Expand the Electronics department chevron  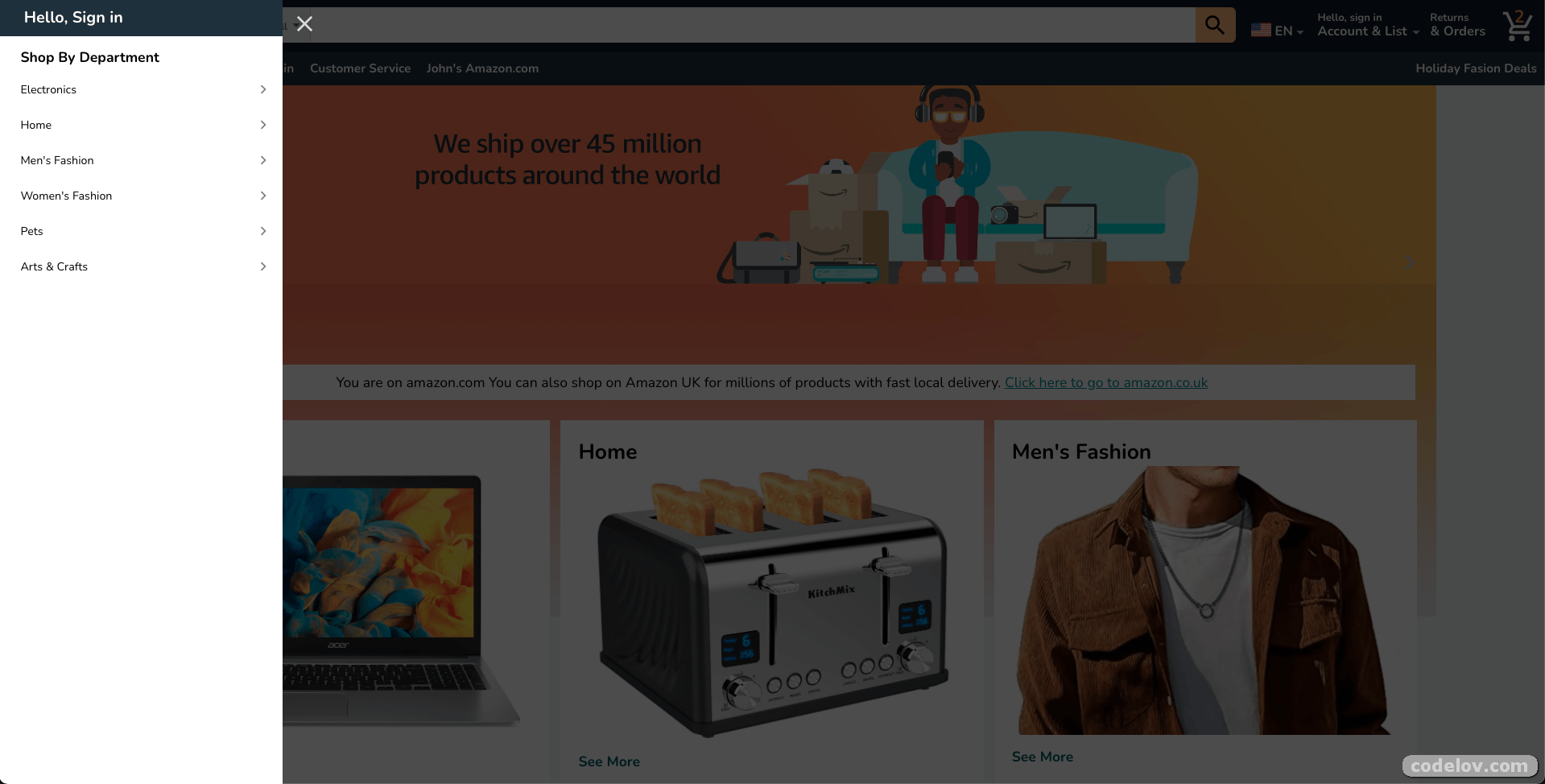coord(263,89)
